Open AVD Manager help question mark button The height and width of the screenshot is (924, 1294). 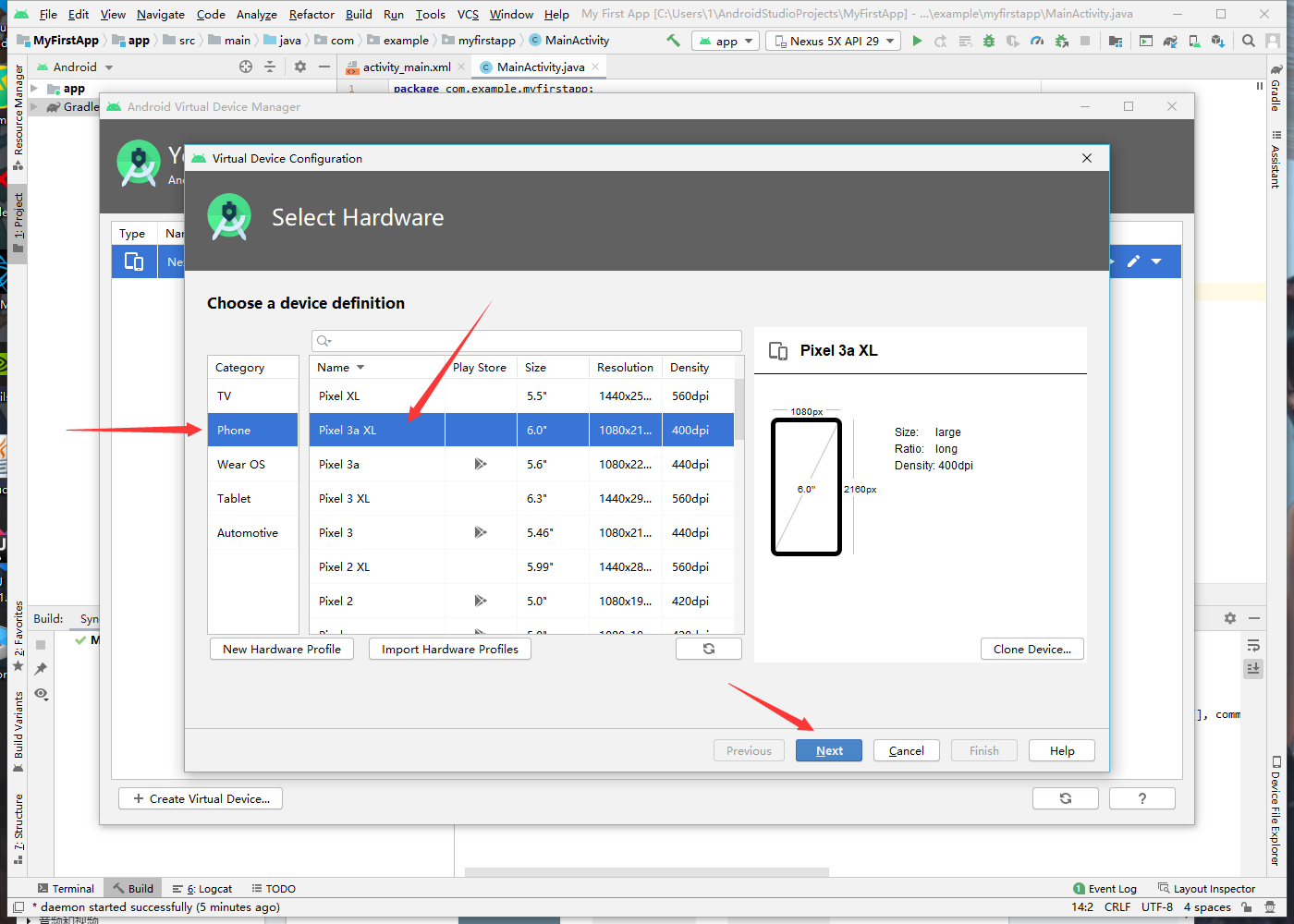point(1142,798)
